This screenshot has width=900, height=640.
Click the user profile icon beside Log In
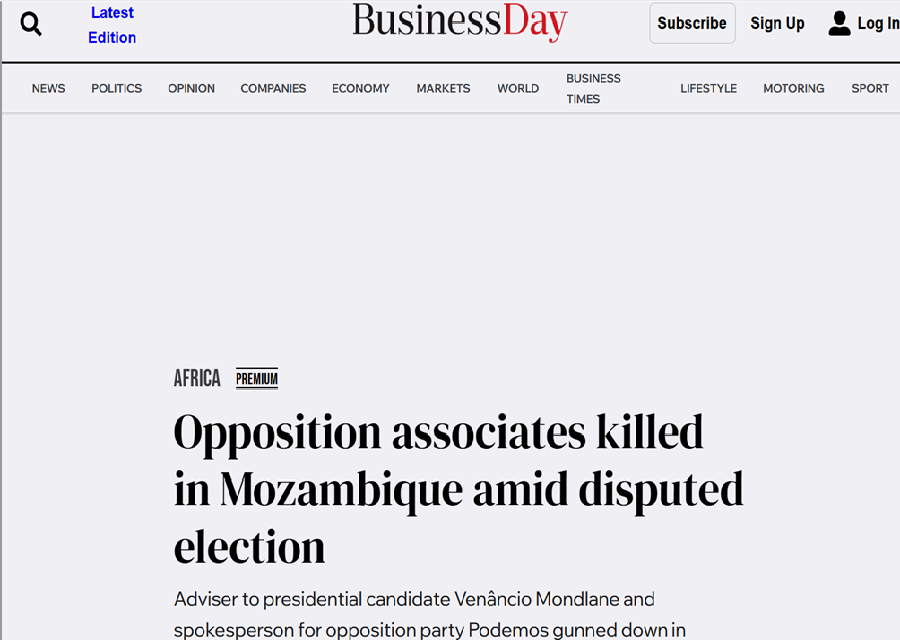coord(839,24)
